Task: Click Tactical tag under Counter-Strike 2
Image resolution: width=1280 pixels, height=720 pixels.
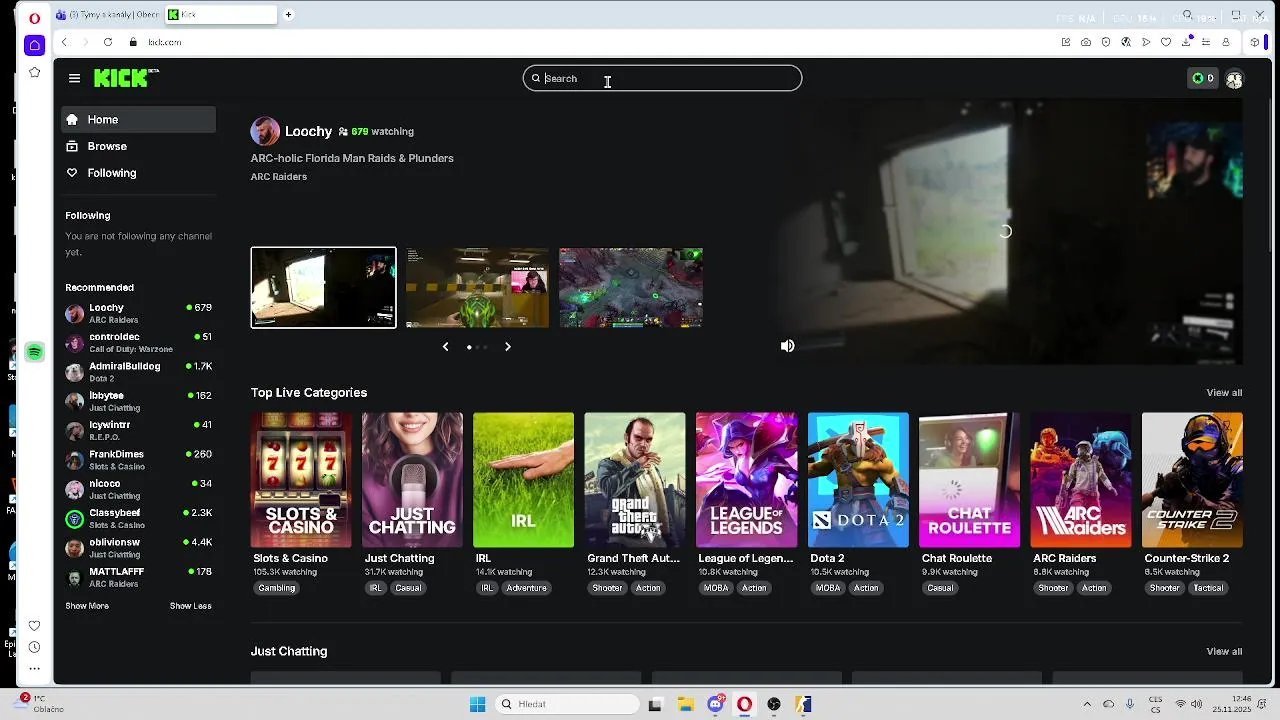Action: (x=1208, y=588)
